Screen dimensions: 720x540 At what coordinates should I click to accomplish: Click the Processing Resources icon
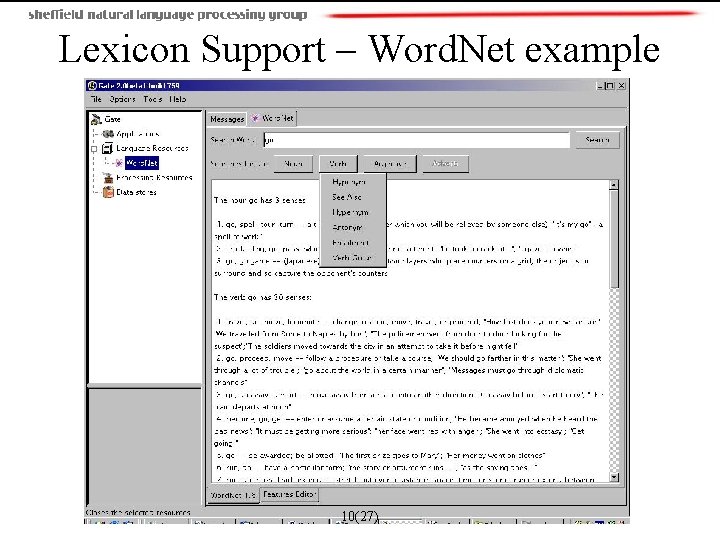point(108,178)
